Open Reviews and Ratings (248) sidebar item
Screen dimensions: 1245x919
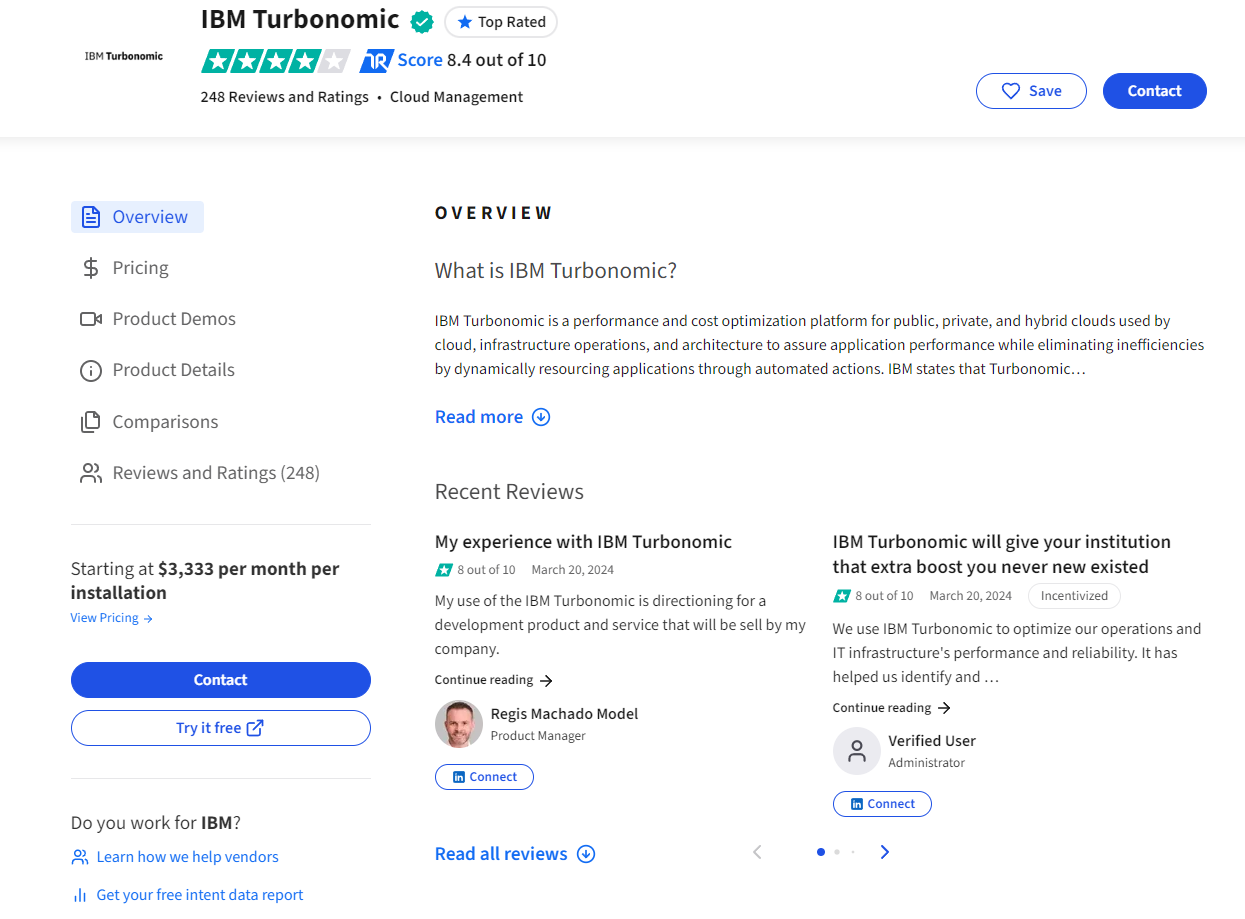216,473
